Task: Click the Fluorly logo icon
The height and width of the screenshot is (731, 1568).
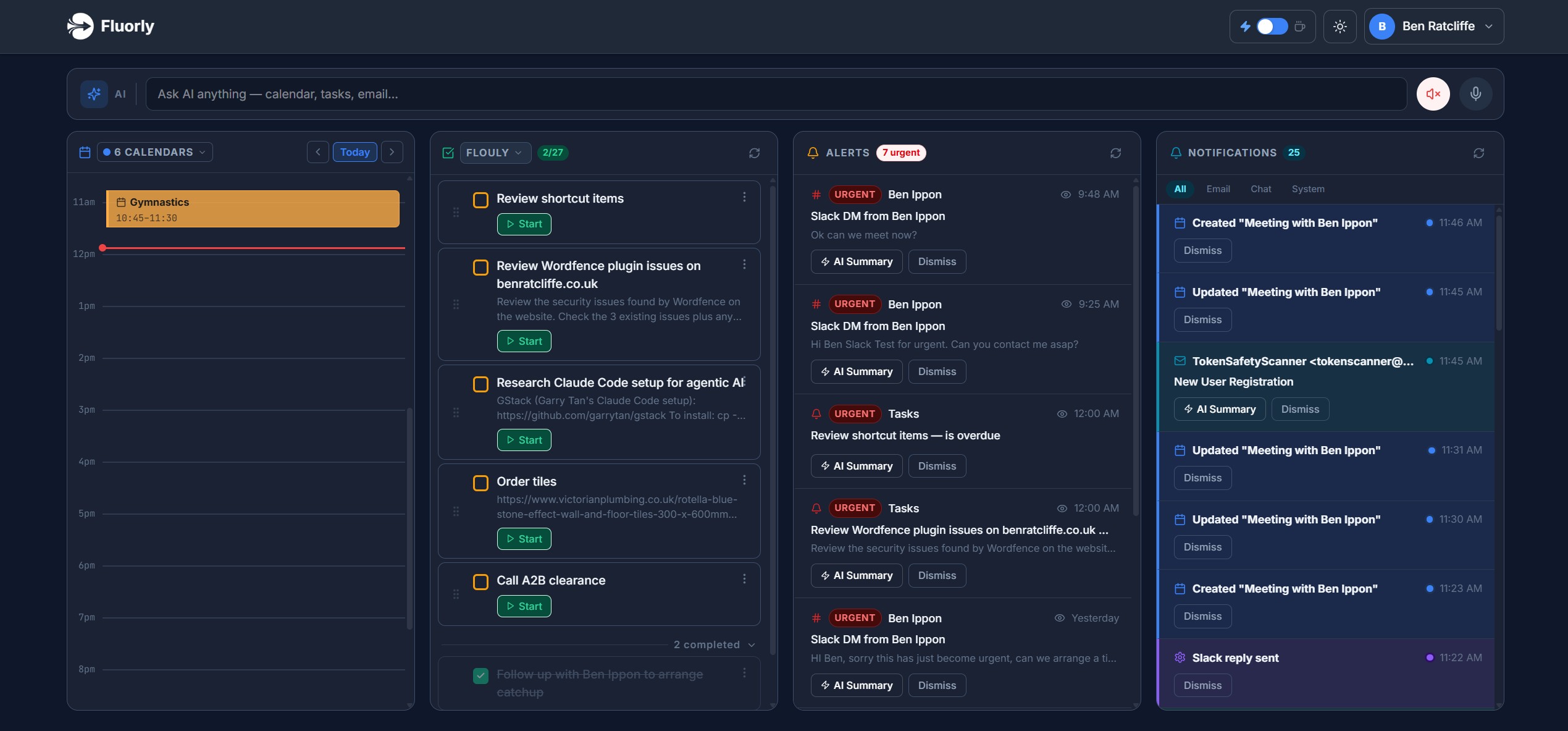Action: [80, 26]
